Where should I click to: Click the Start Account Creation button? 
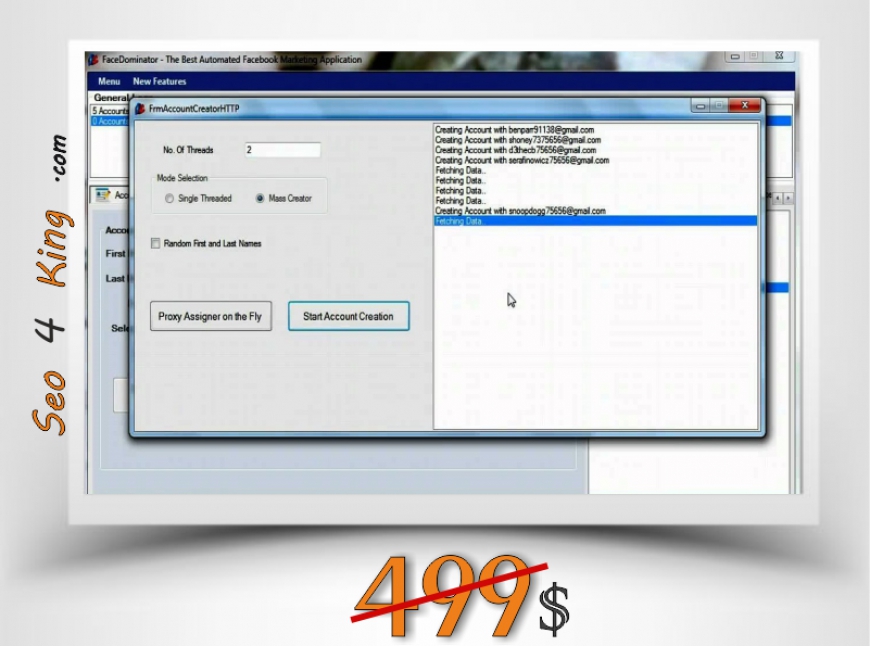coord(348,316)
